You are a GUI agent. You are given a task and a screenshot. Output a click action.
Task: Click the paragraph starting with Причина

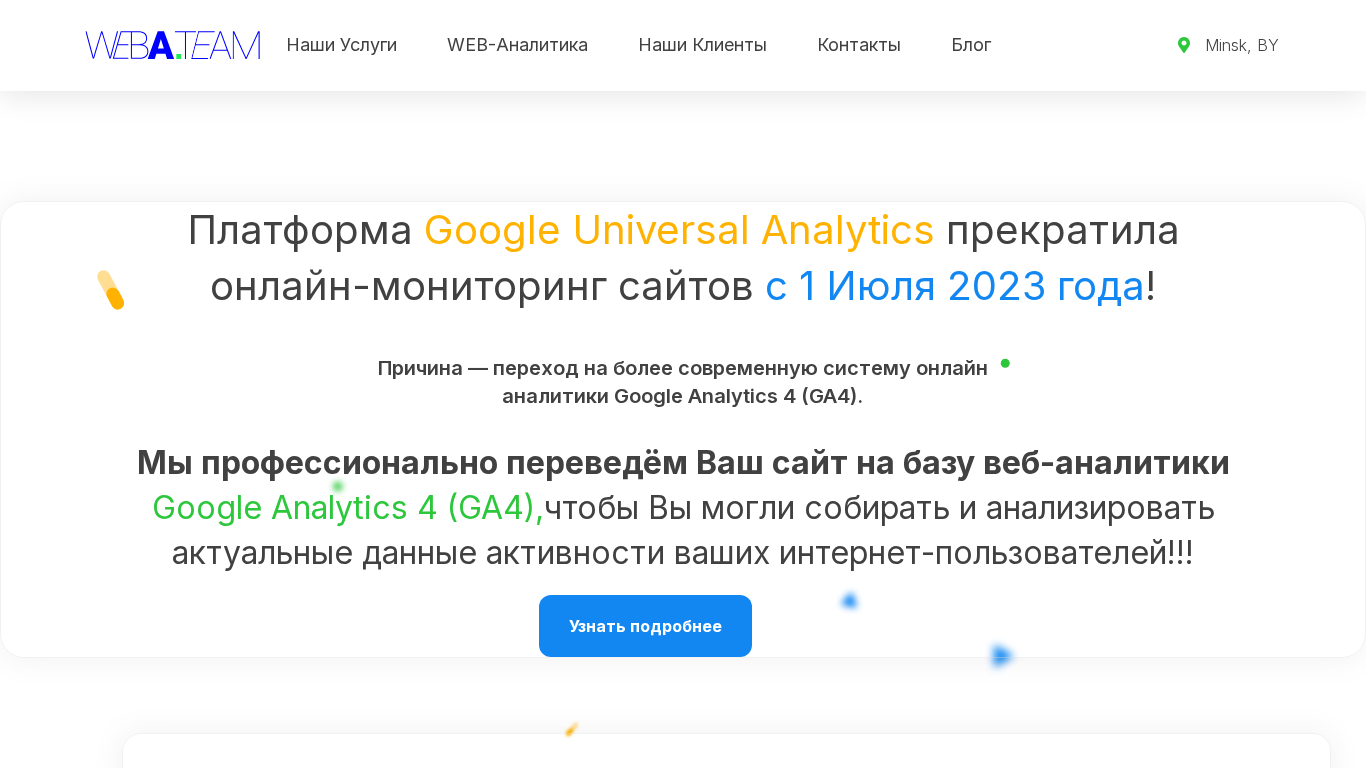(682, 382)
